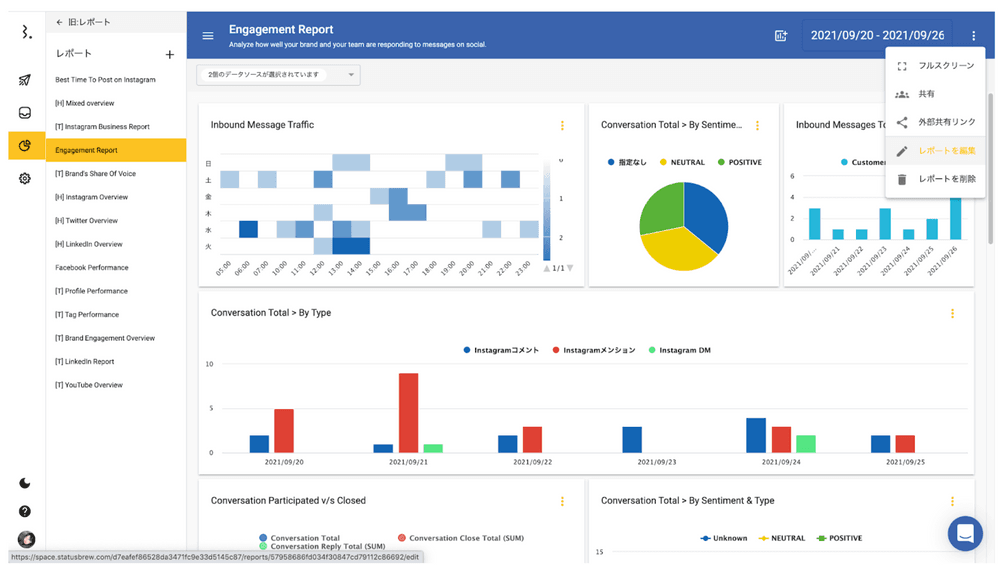Expand the data sources dropdown
Viewport: 1000px width, 565px height.
pyautogui.click(x=279, y=75)
